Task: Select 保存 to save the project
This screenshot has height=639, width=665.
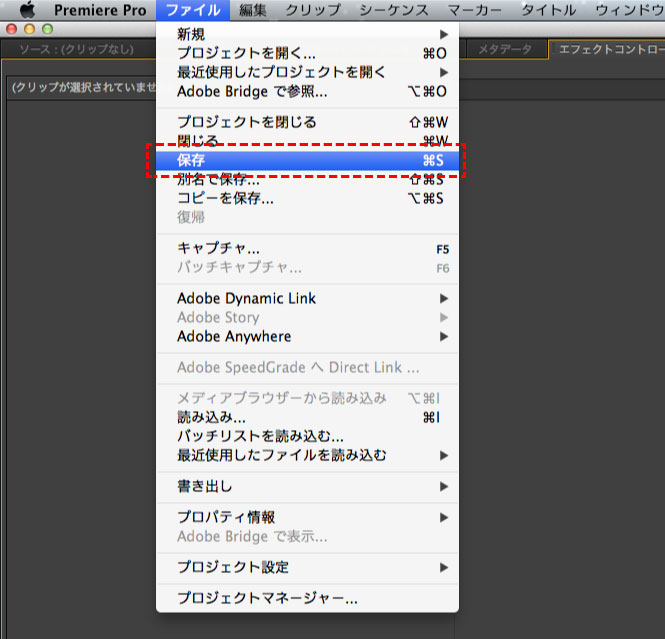Action: (x=307, y=160)
